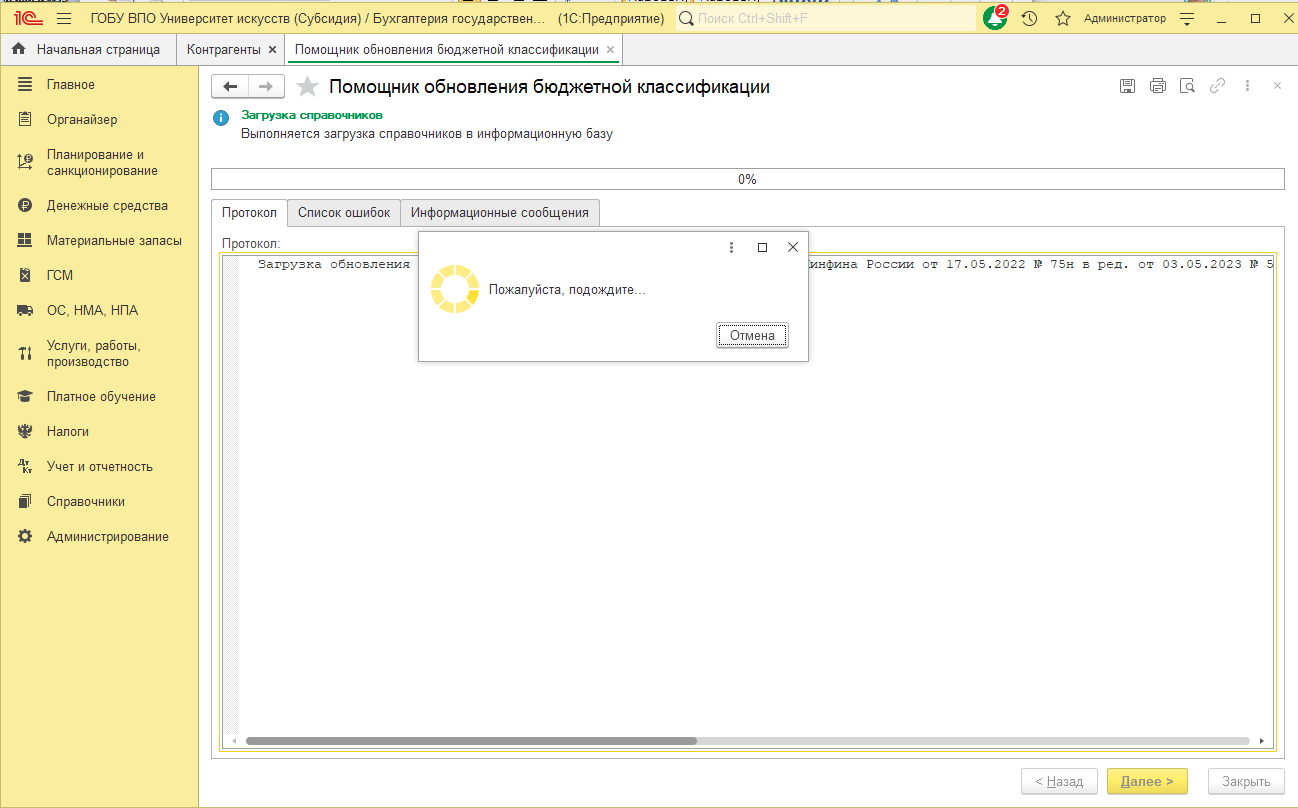Click the Закрыть button

click(1246, 781)
